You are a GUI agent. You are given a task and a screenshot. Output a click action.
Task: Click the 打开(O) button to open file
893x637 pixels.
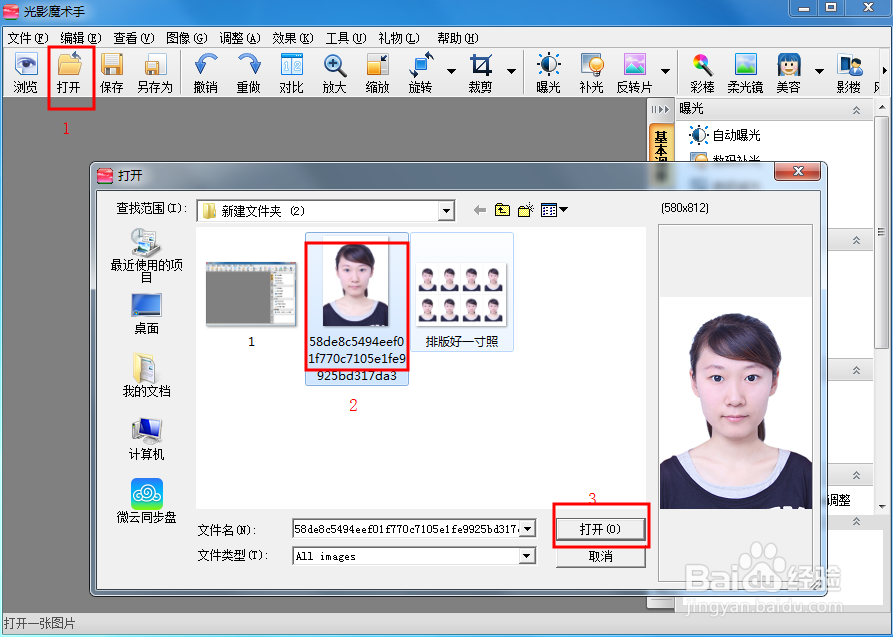point(601,527)
